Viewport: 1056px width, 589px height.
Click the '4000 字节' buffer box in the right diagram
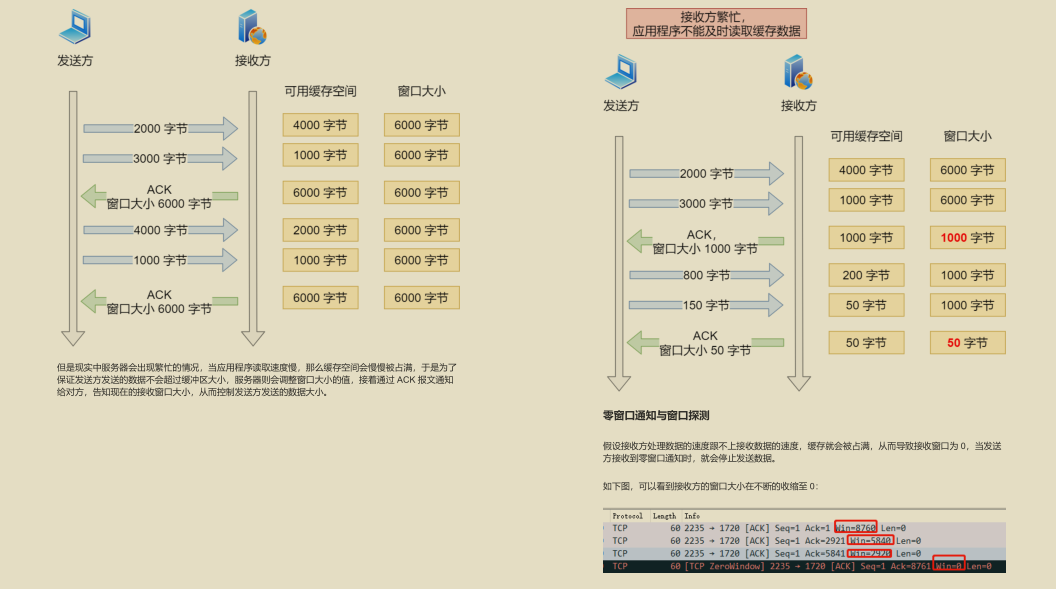coord(866,170)
